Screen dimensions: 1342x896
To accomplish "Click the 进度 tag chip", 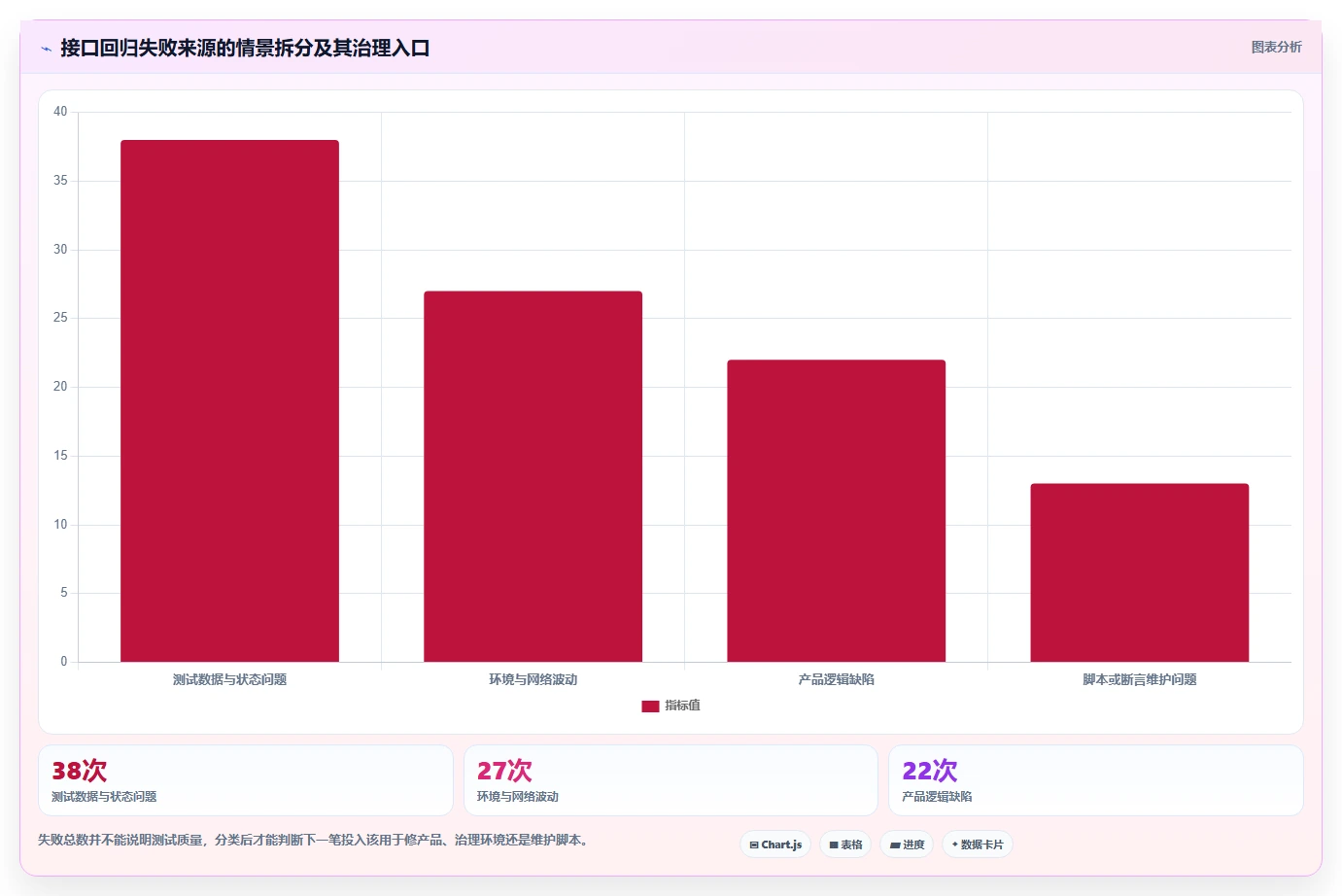I will pos(907,844).
